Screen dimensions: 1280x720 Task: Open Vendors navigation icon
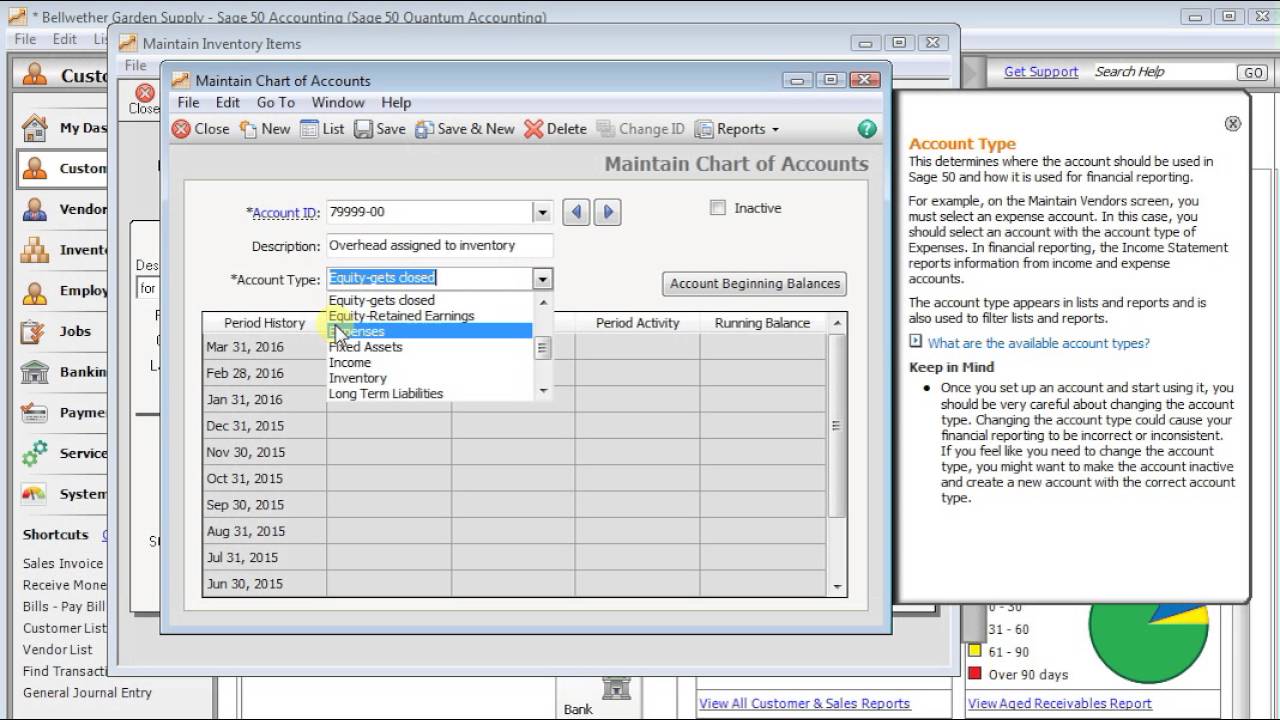click(34, 209)
